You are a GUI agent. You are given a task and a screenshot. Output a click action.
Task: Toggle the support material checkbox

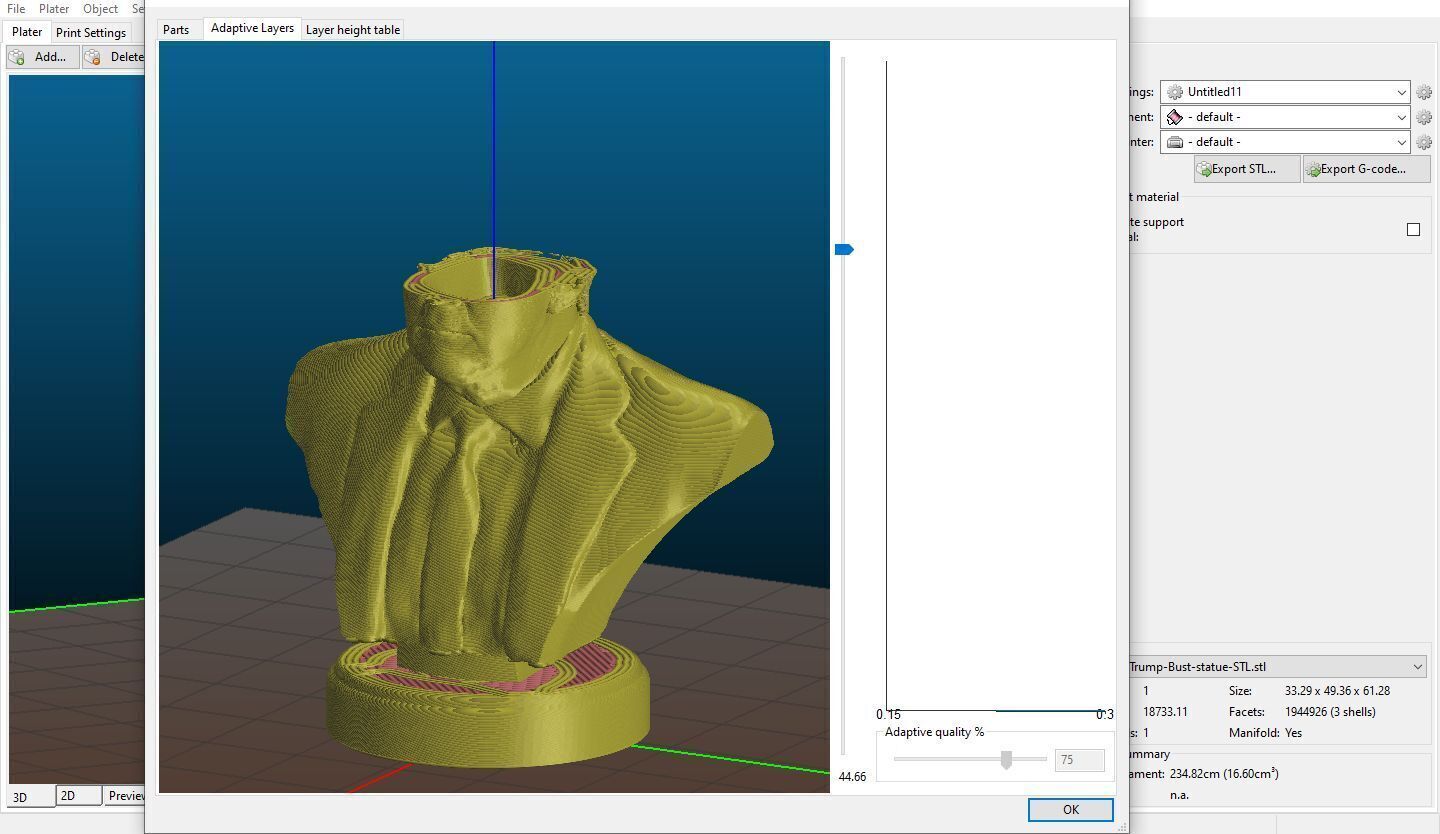pyautogui.click(x=1413, y=230)
